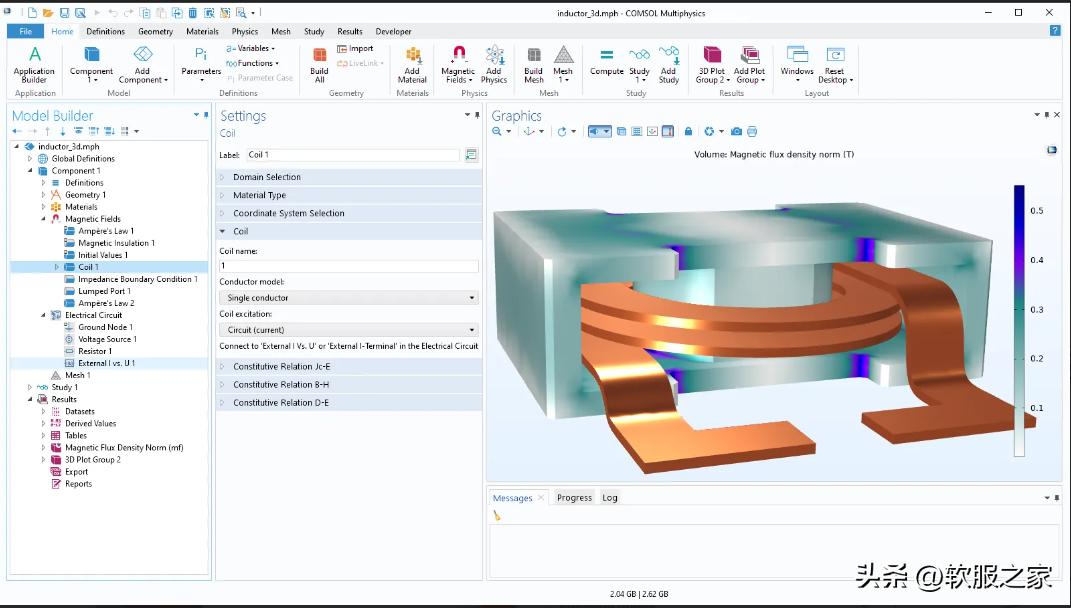
Task: Click the help question mark icon
Action: 1055,31
